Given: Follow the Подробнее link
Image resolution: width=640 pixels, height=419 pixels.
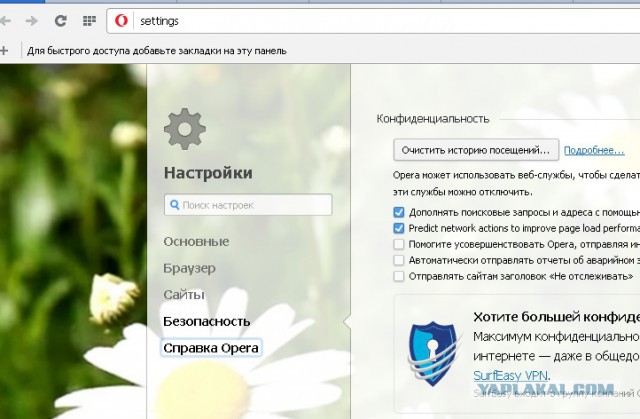Looking at the screenshot, I should 594,150.
